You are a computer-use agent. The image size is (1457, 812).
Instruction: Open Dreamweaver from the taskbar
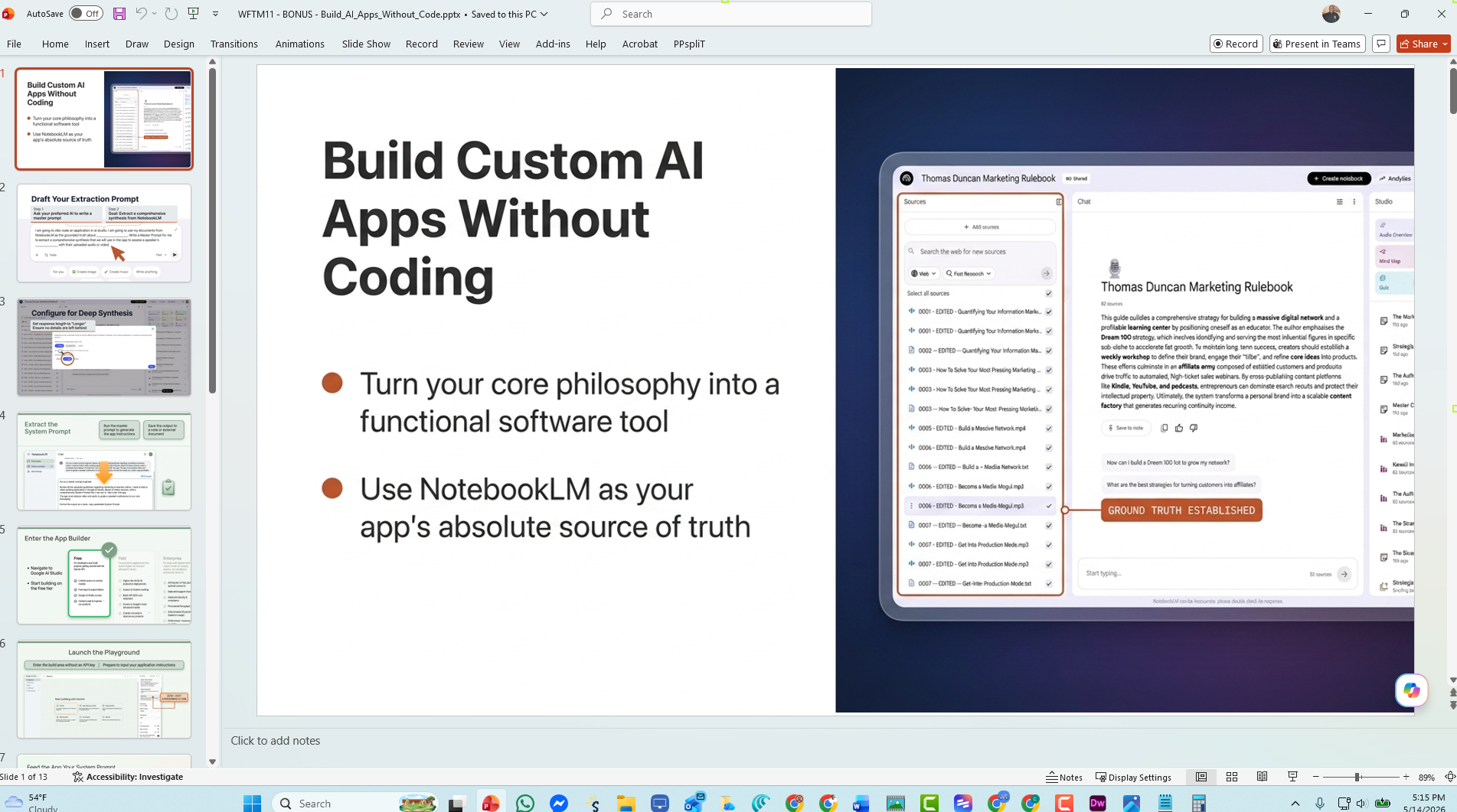(x=1097, y=803)
